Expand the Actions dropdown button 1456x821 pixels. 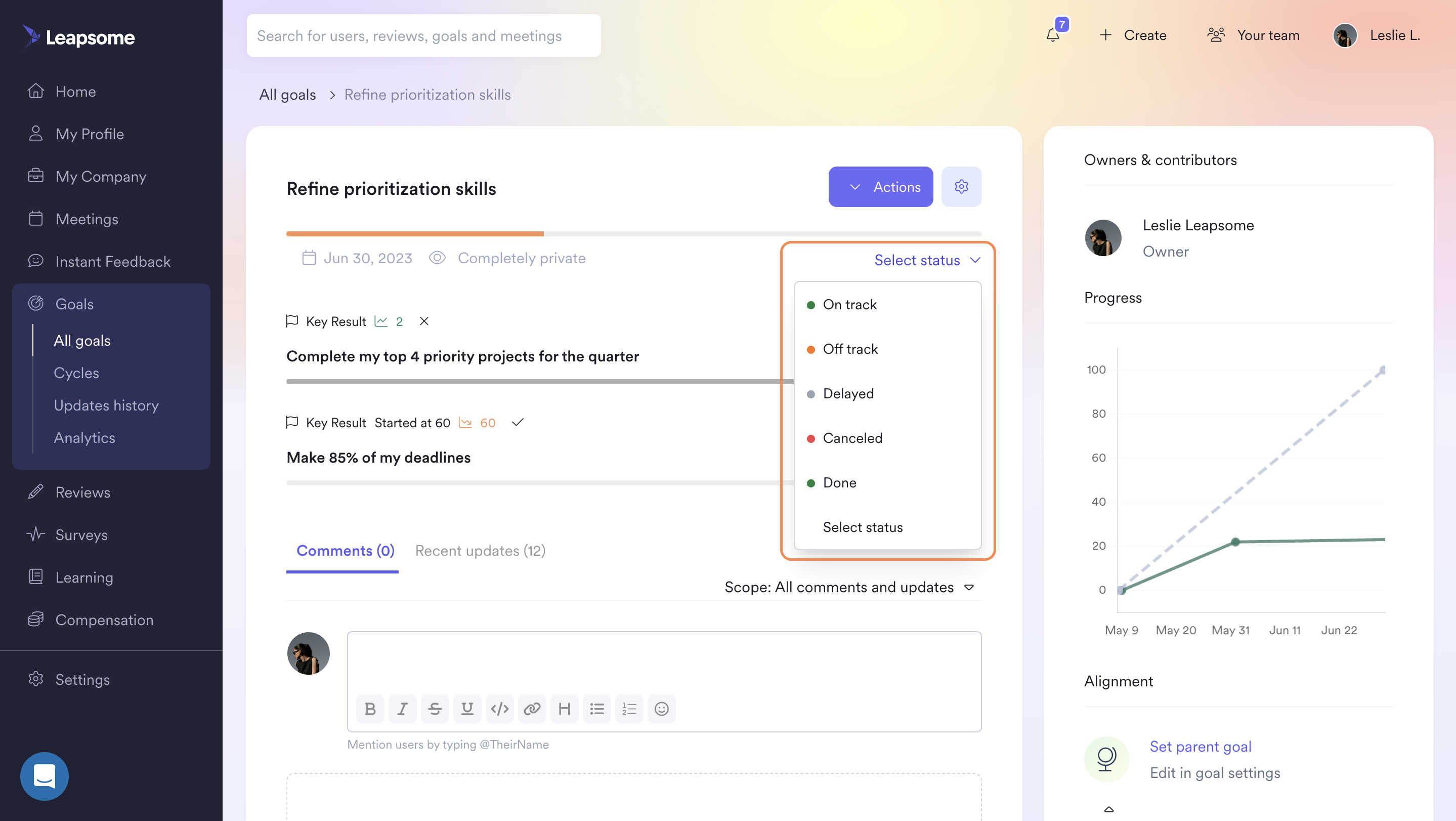(881, 187)
